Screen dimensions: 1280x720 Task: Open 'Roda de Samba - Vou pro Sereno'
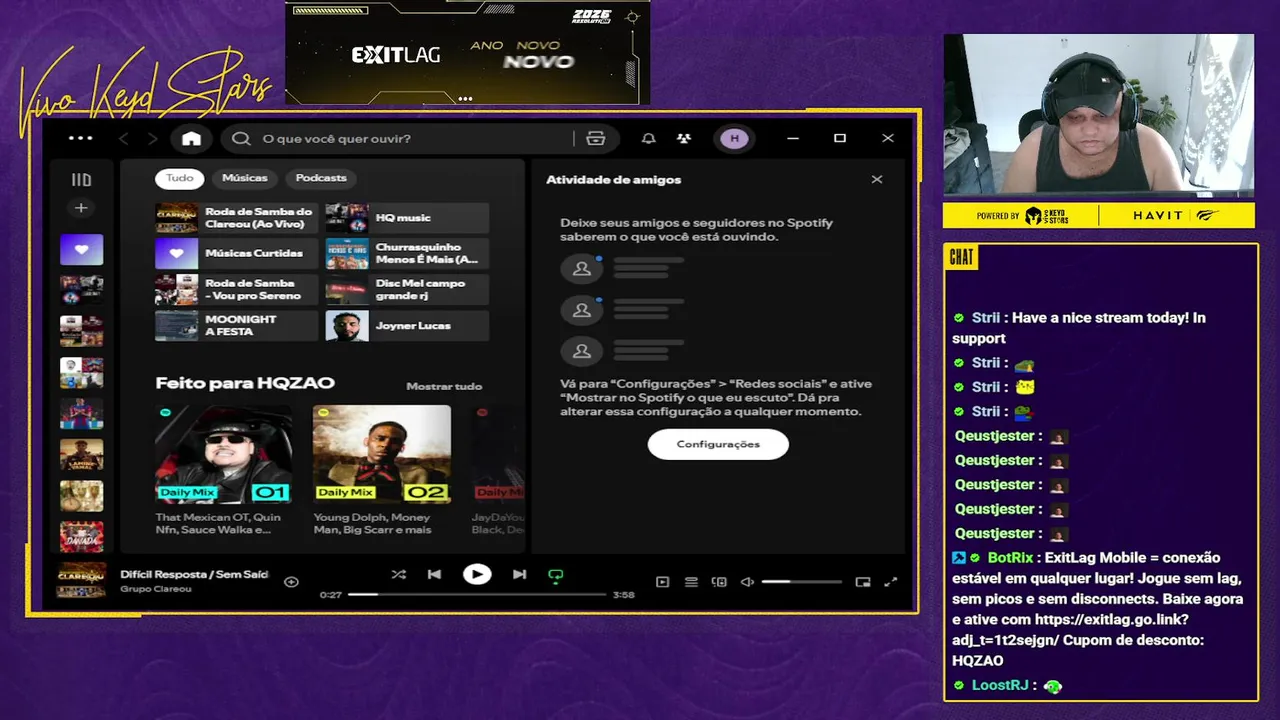click(236, 290)
